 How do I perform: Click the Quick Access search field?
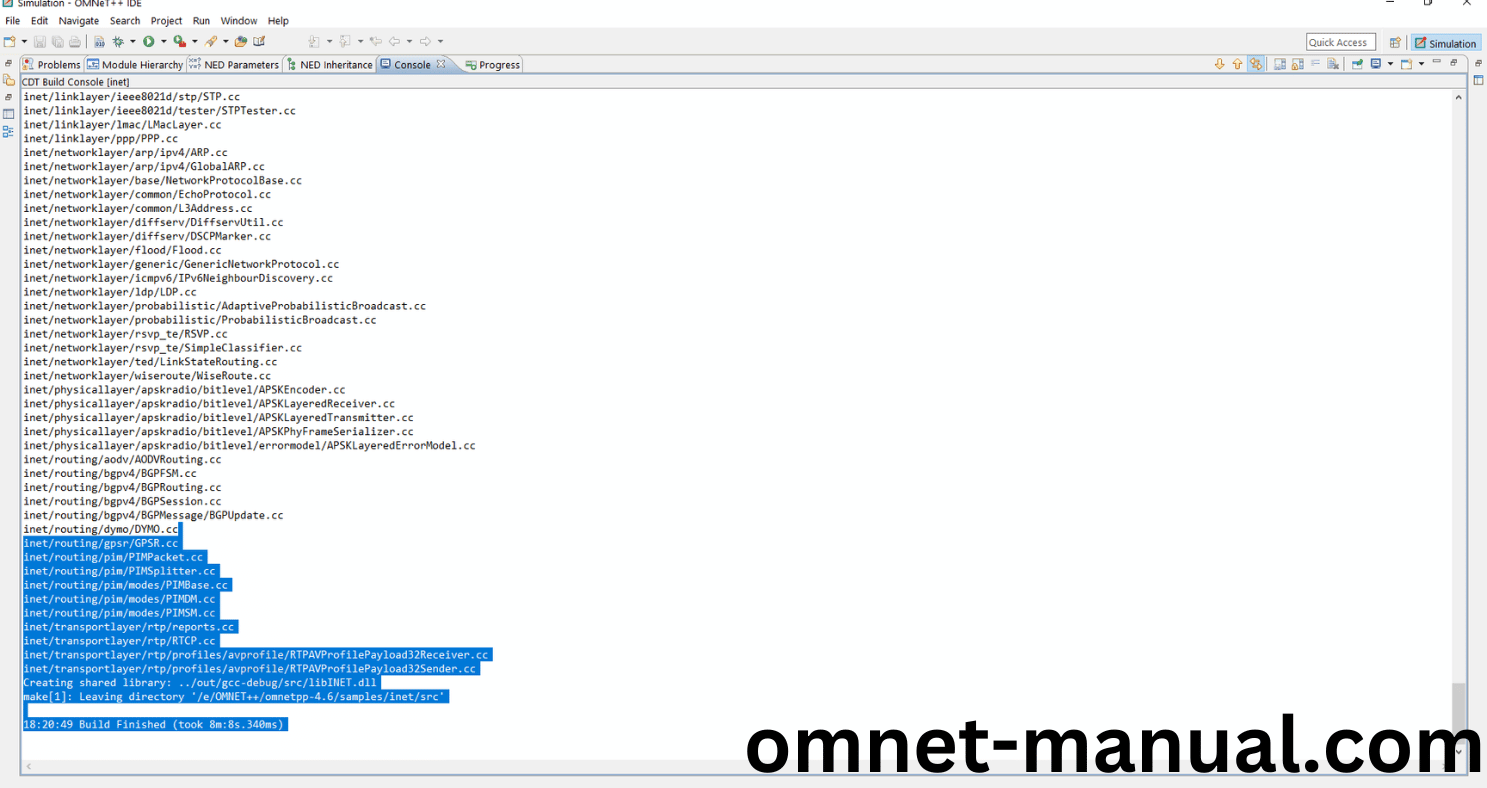(x=1339, y=41)
